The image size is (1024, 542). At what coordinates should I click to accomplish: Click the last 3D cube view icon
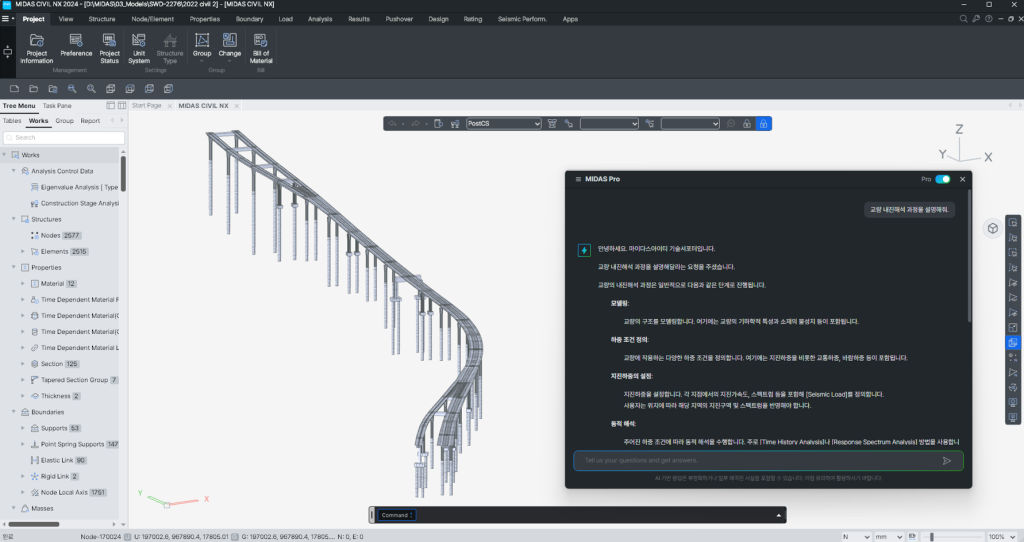(x=168, y=89)
